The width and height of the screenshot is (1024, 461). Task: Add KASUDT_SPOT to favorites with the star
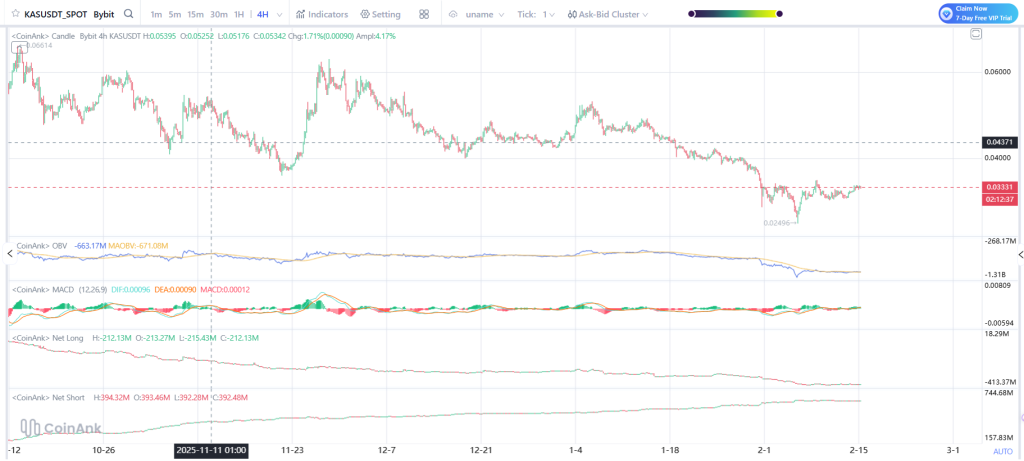tap(14, 15)
